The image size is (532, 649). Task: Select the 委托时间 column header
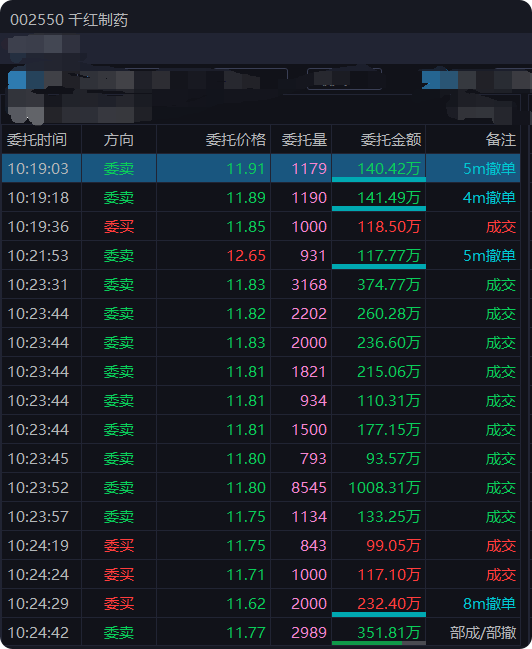point(37,140)
